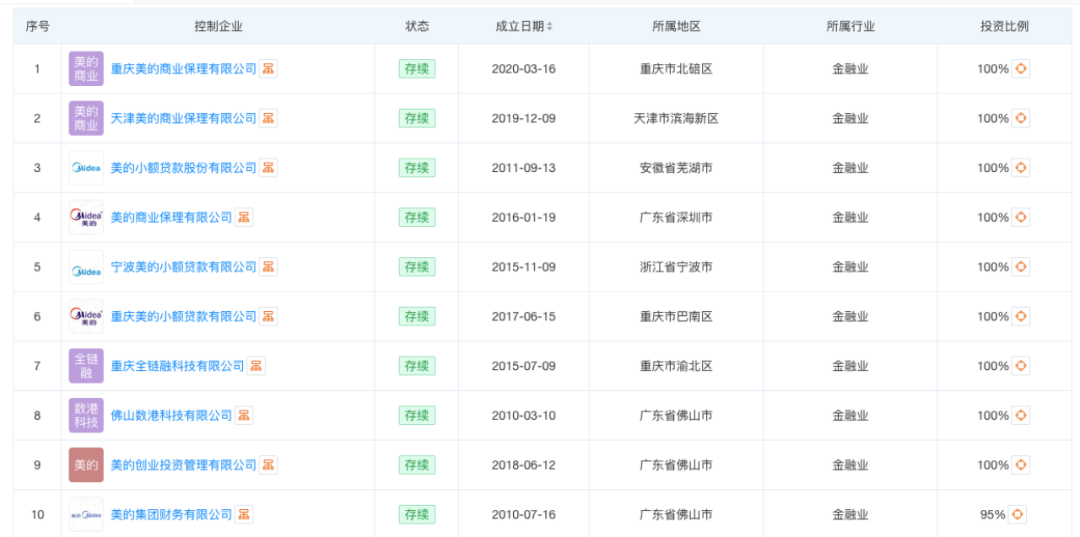The image size is (1080, 537).
Task: Open 美的小额贷款股份有限公司 company link
Action: 183,168
